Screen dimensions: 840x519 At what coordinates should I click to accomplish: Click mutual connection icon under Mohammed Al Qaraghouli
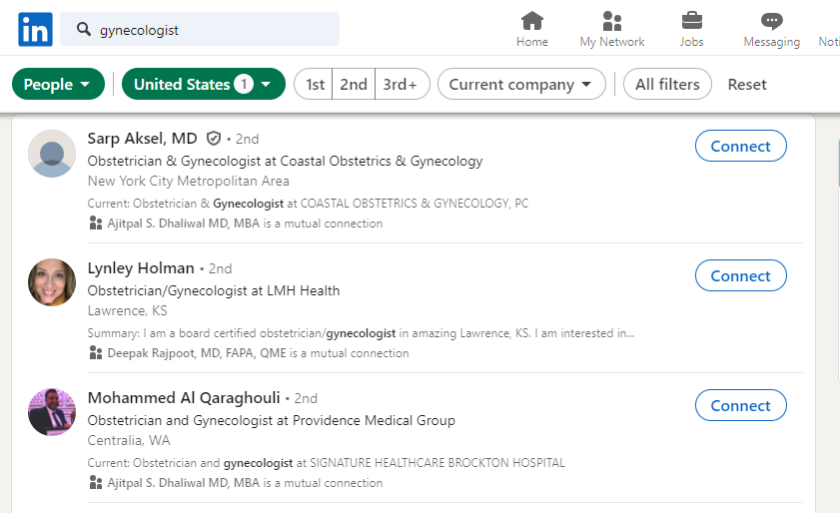(x=95, y=483)
